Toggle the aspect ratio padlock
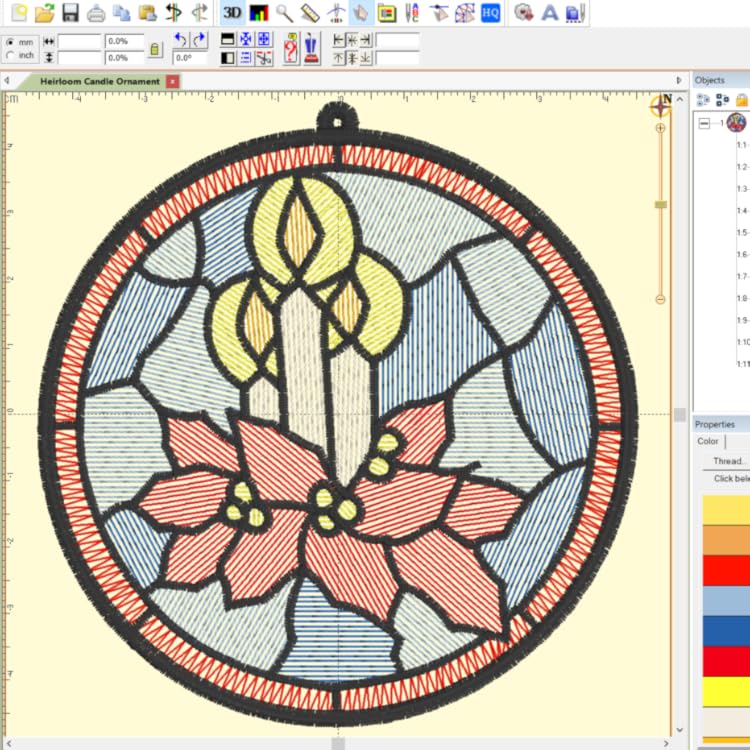750x750 pixels. coord(154,49)
